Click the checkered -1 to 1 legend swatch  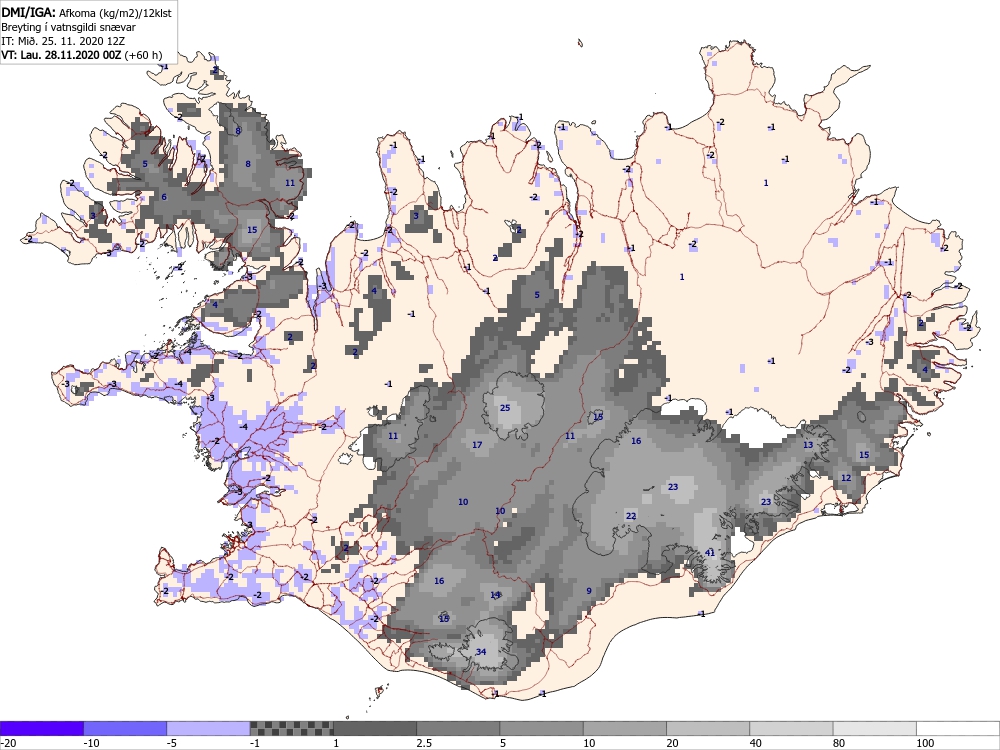[x=291, y=728]
